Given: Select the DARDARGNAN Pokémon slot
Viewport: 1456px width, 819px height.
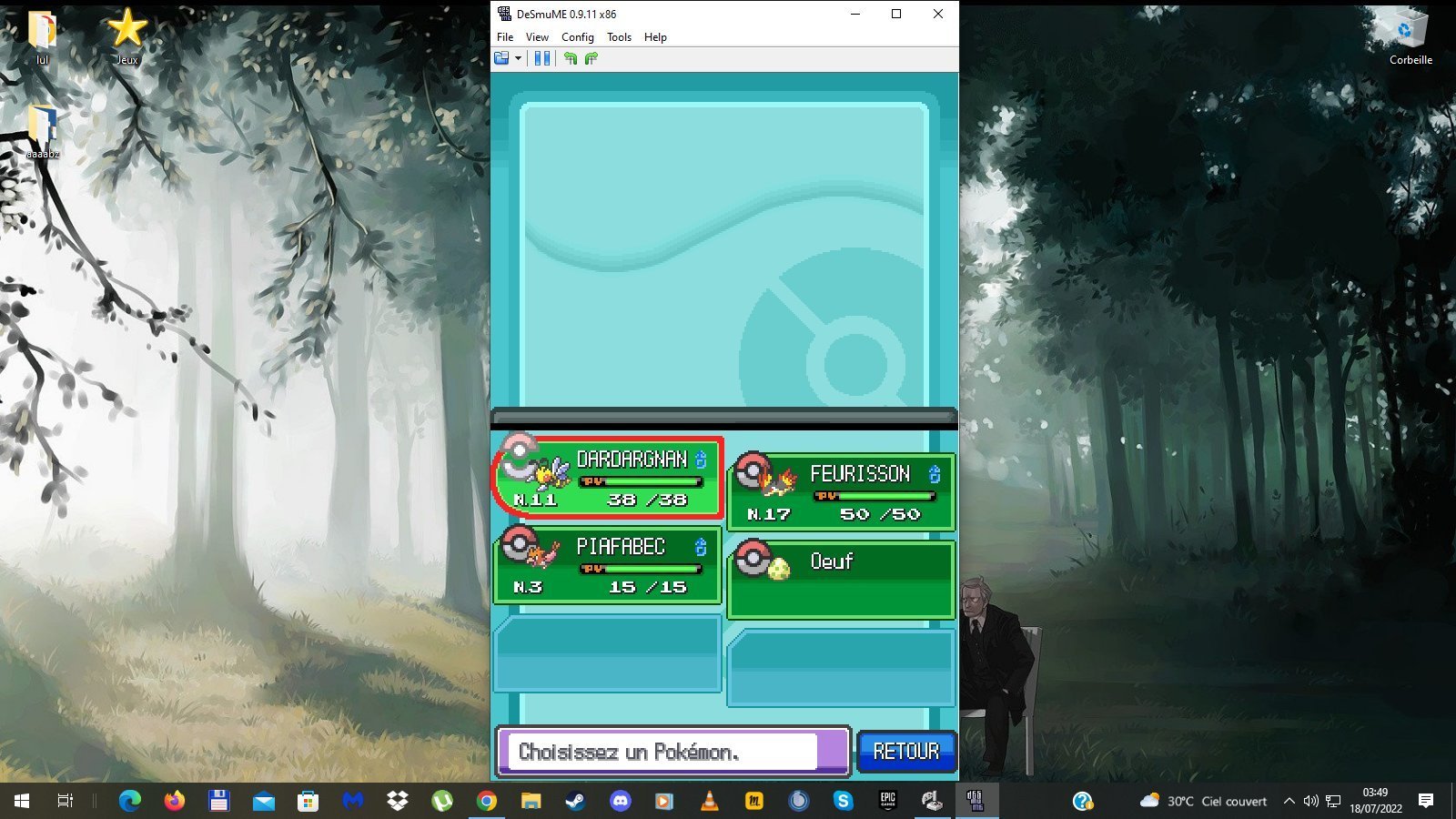Looking at the screenshot, I should click(x=608, y=479).
